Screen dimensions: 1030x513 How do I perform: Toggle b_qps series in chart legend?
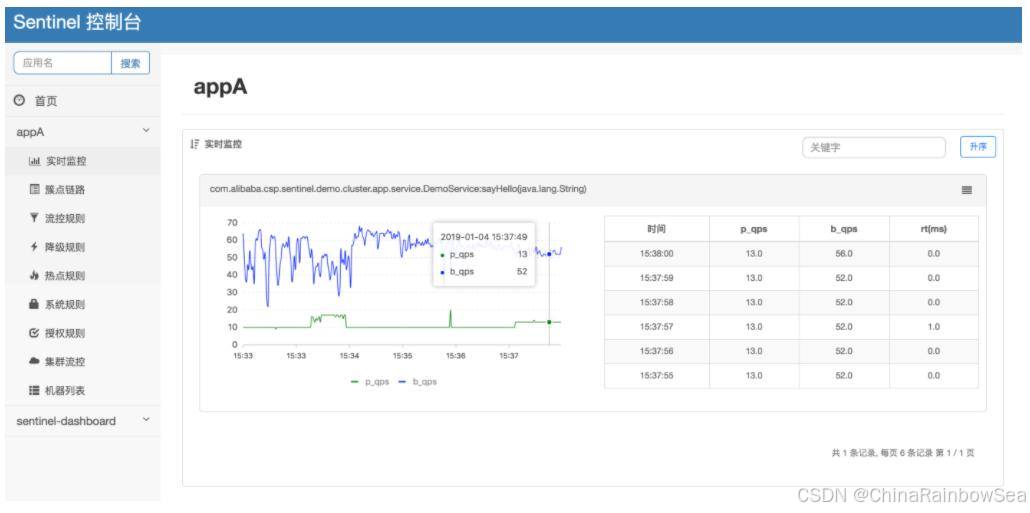(x=418, y=382)
